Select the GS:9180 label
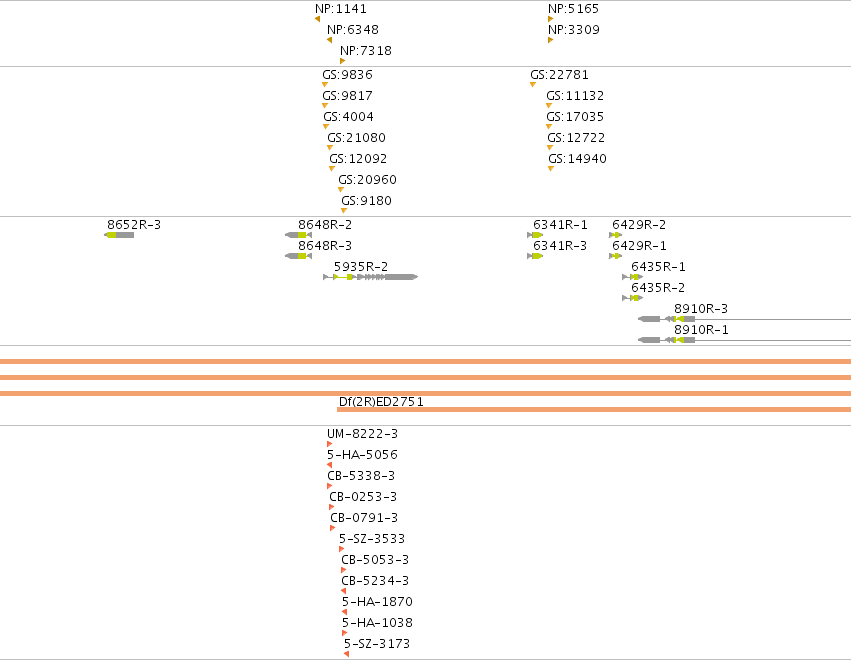Screen dimensions: 851x660 pyautogui.click(x=366, y=201)
